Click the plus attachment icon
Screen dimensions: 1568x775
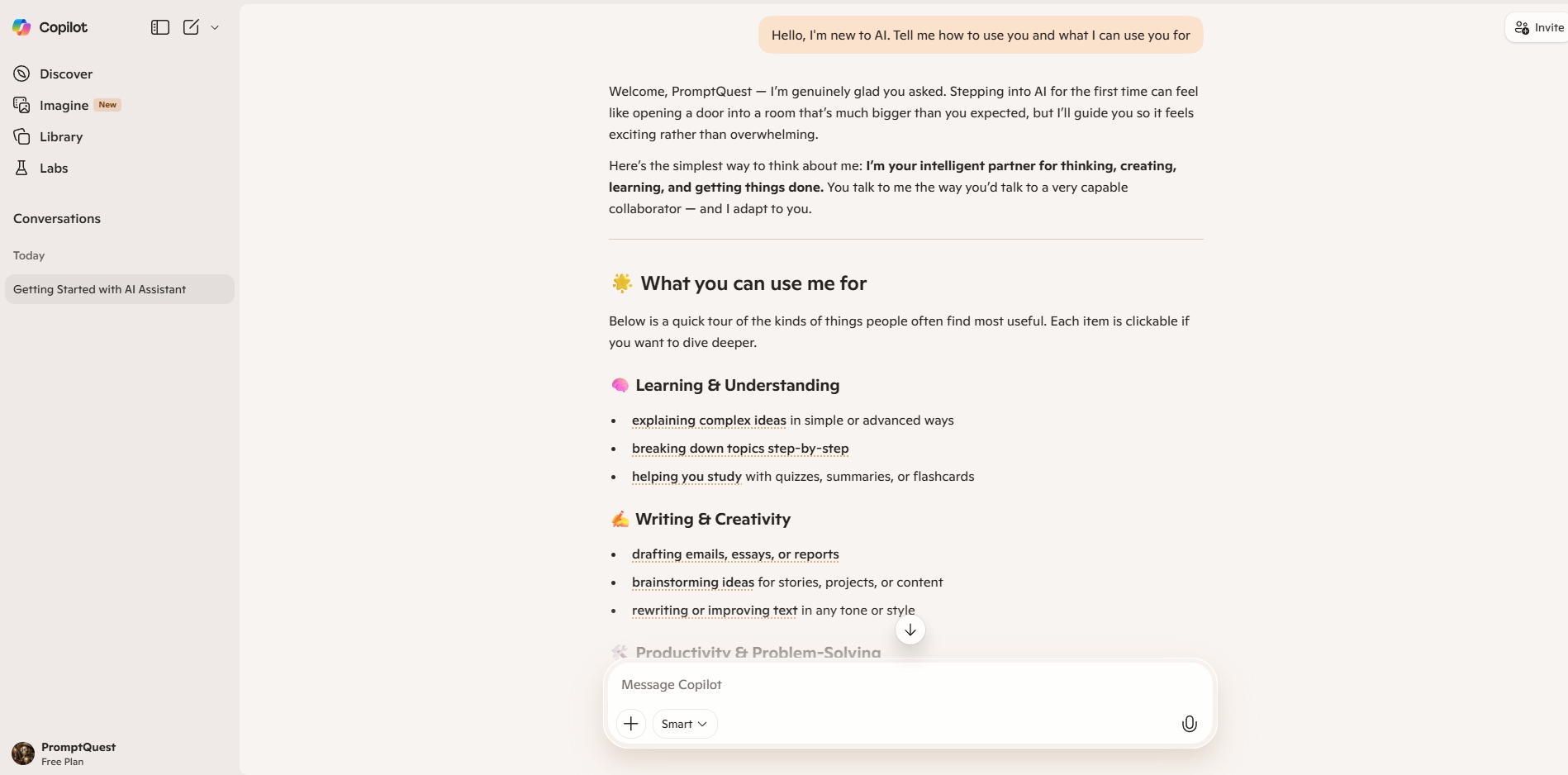[631, 724]
